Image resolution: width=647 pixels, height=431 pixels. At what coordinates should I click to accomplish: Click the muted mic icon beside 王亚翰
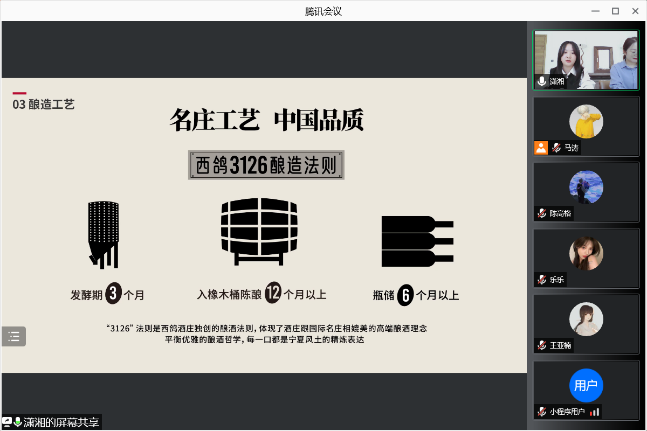pos(542,346)
